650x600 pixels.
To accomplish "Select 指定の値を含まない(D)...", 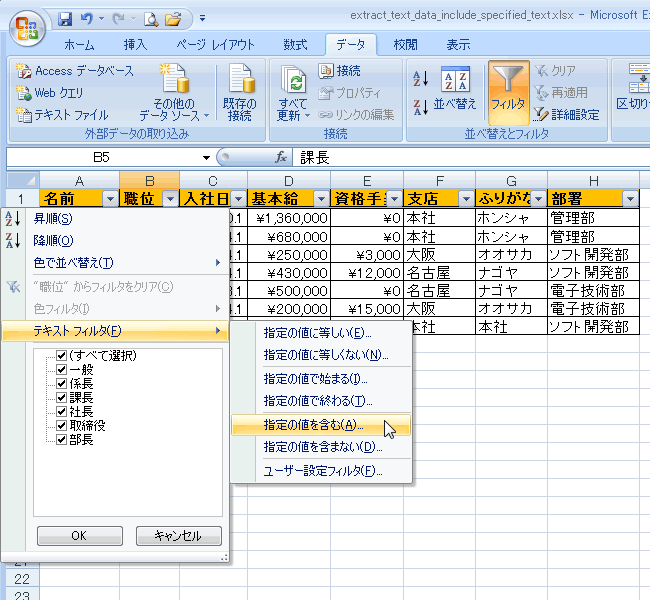I will 321,447.
